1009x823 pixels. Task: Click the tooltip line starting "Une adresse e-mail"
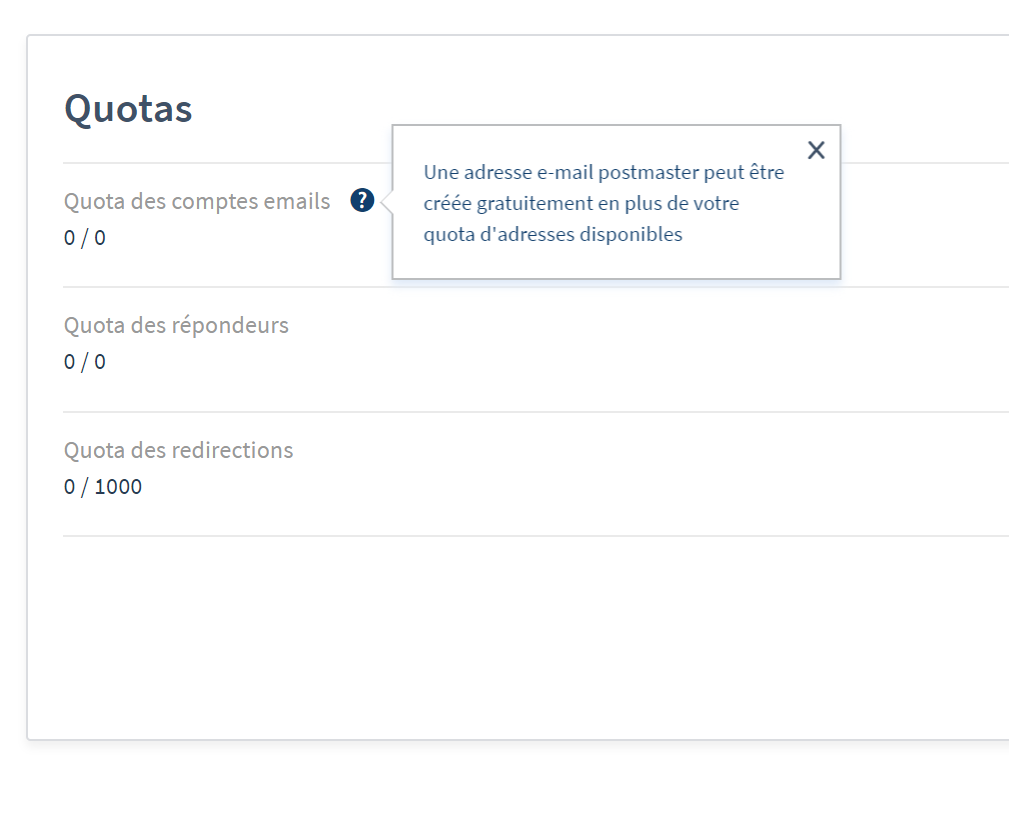604,172
